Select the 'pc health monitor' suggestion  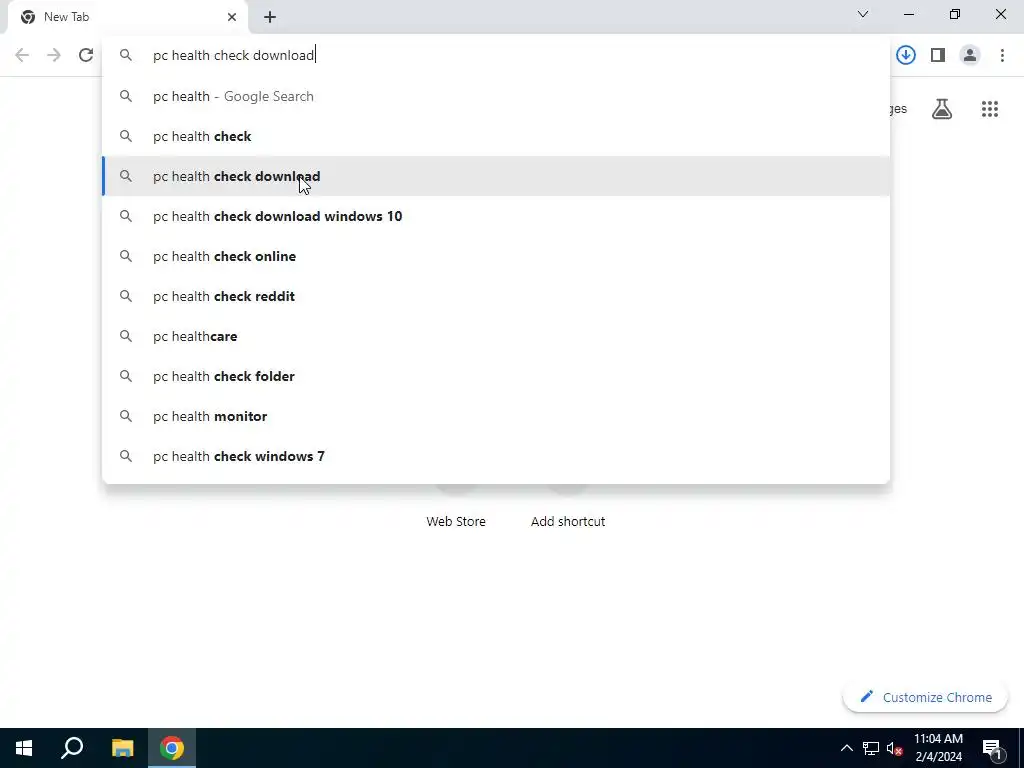click(496, 416)
